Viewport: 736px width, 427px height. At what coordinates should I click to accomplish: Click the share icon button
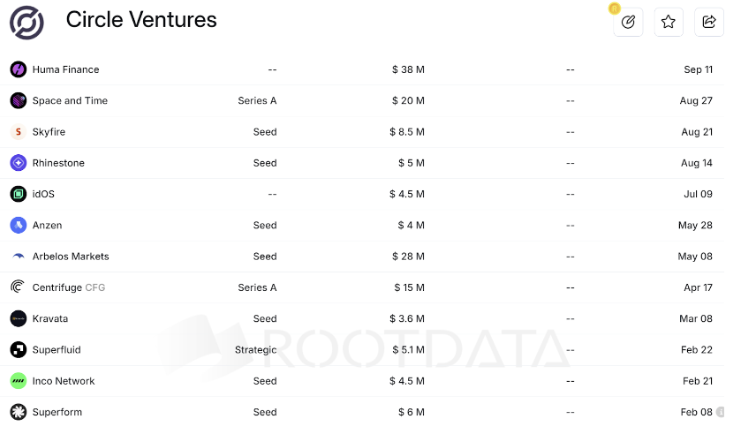tap(709, 22)
